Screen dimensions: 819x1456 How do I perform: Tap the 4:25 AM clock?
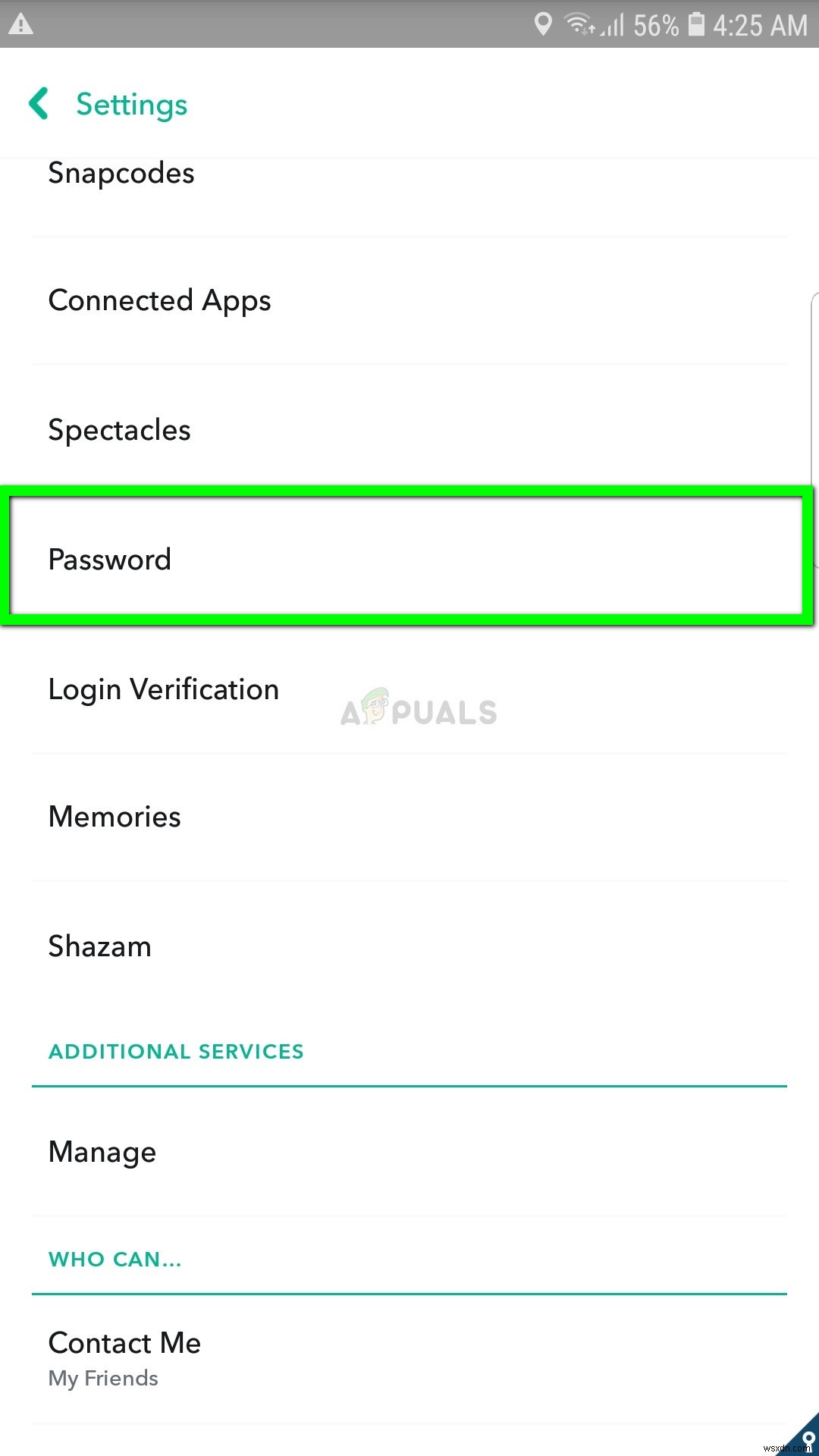[x=760, y=26]
